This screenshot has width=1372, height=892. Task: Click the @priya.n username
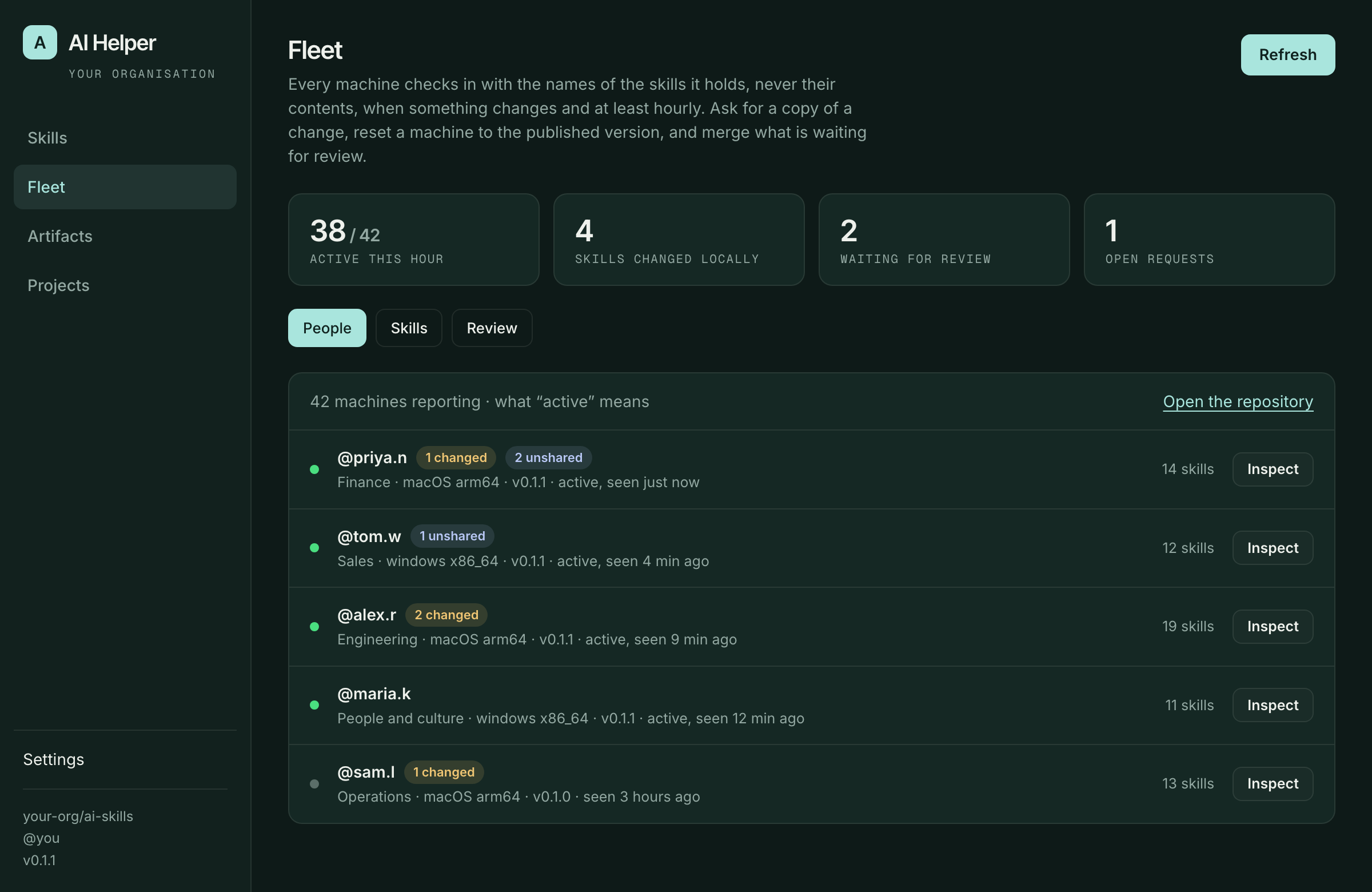372,457
